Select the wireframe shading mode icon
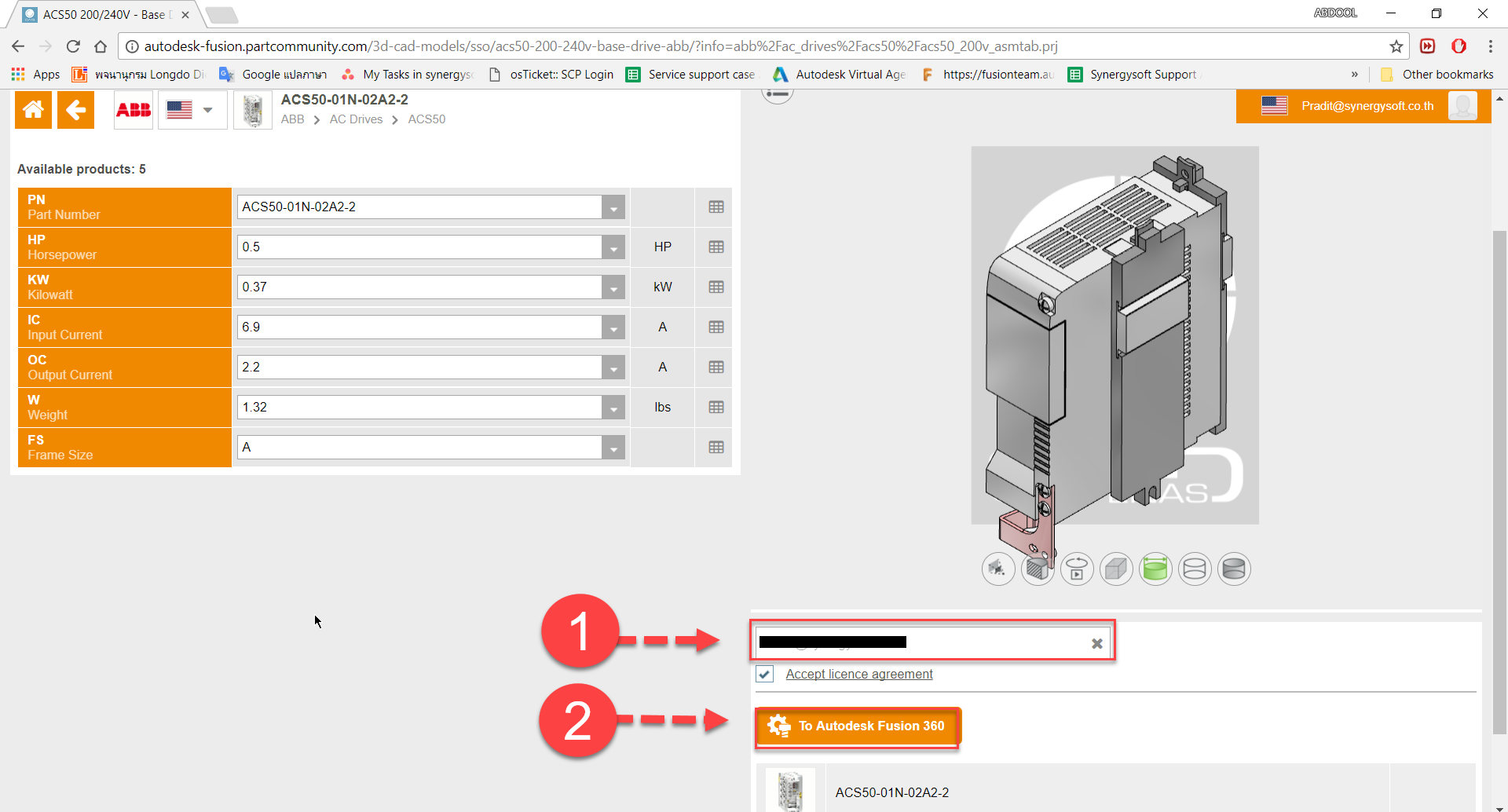 coord(1195,569)
